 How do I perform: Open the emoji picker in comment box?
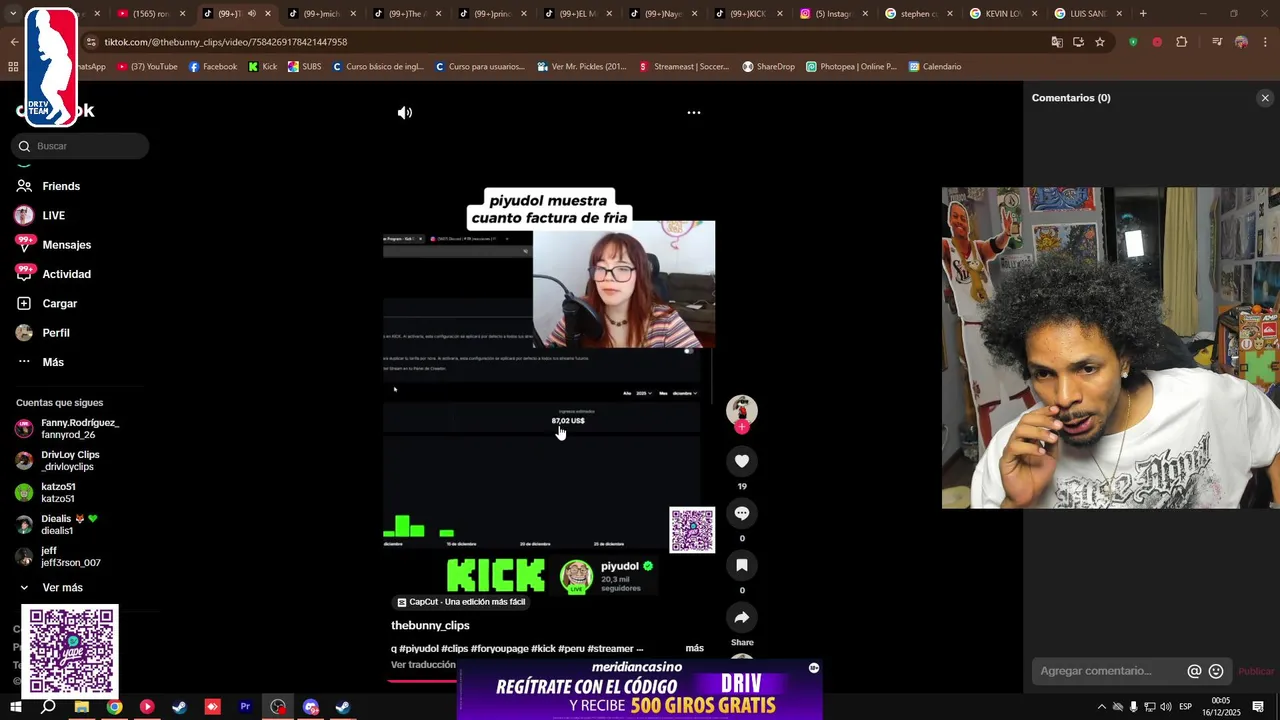pos(1216,671)
